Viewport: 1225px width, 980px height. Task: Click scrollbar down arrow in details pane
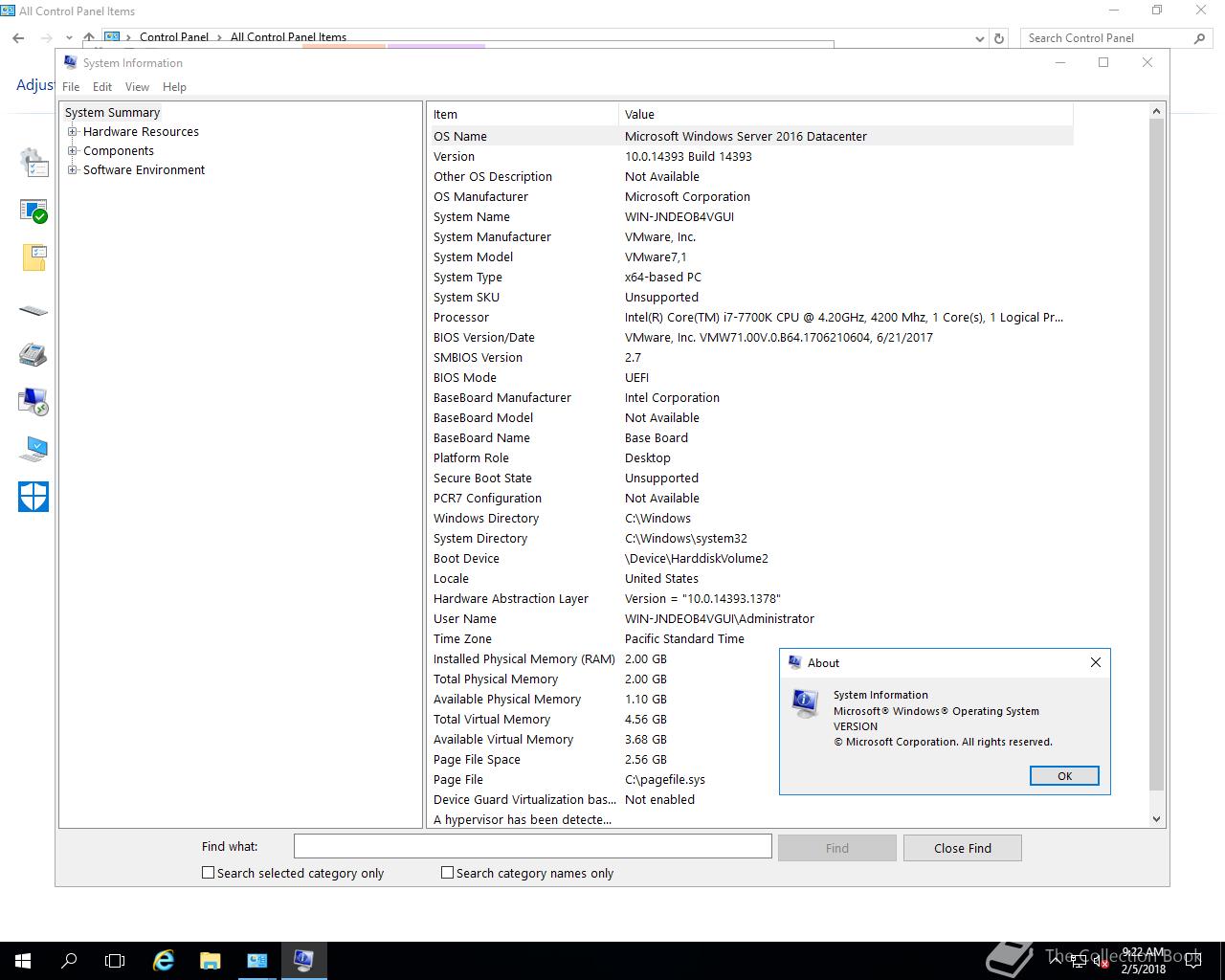(1156, 819)
